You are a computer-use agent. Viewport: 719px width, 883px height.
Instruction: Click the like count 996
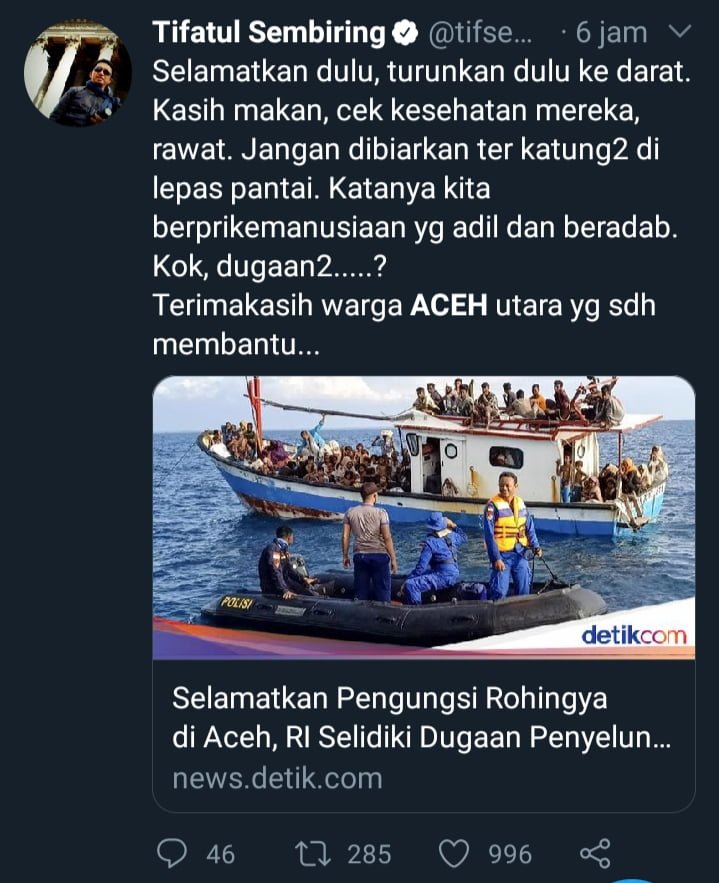coord(510,854)
